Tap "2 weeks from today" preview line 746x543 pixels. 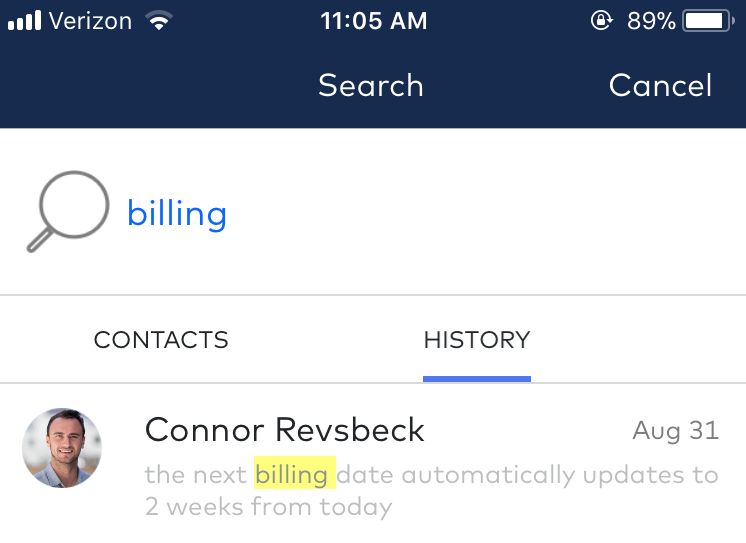268,506
